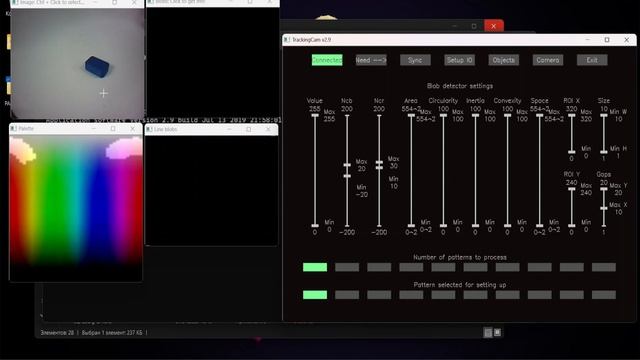This screenshot has height=360, width=640.
Task: Click the Ncr slider Min handle at 10
Action: [379, 167]
